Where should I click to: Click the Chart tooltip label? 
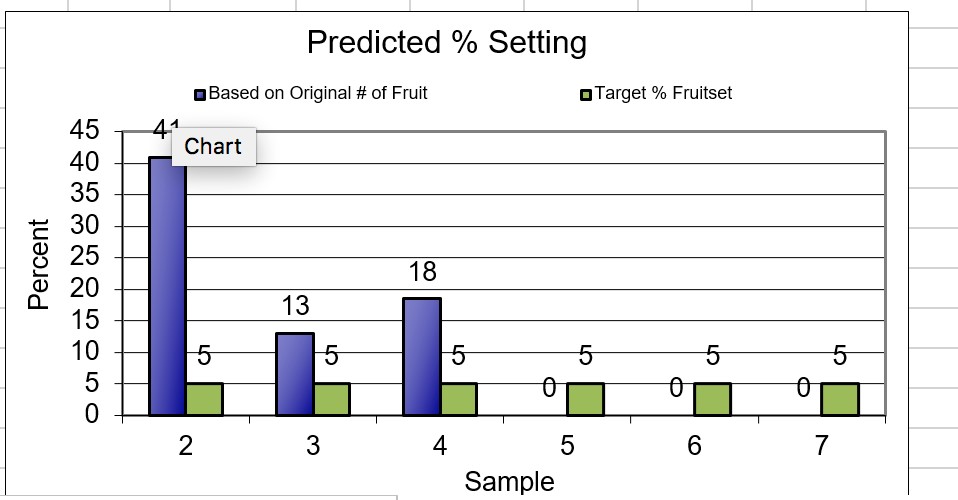213,147
